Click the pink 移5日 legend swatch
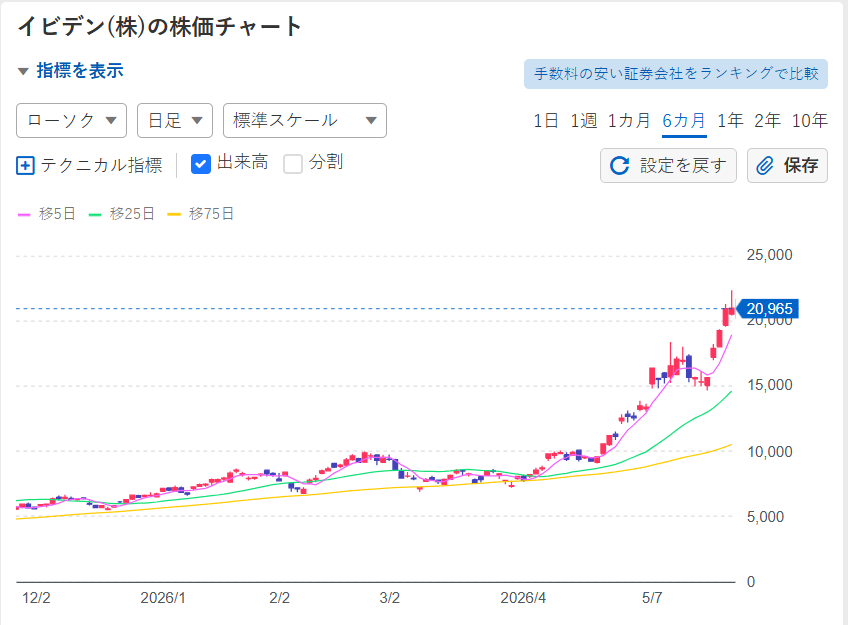848x625 pixels. 24,215
